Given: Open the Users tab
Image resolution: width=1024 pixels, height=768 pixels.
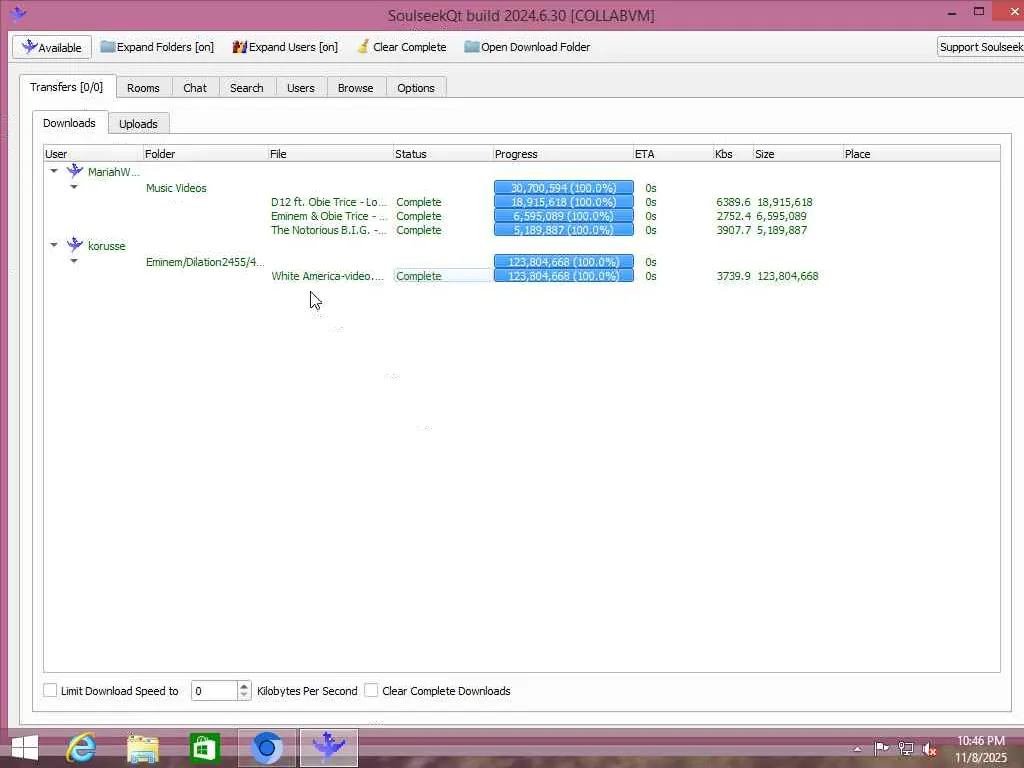Looking at the screenshot, I should [x=300, y=88].
